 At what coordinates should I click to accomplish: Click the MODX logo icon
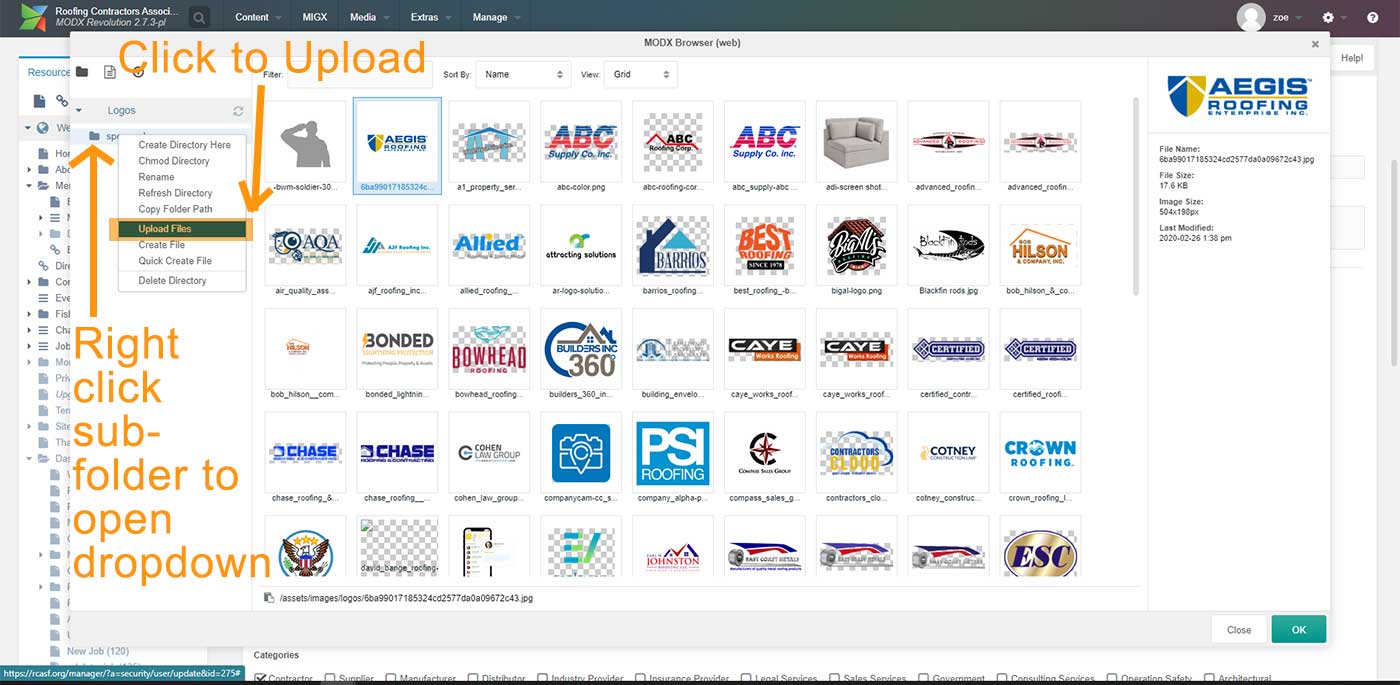coord(34,17)
